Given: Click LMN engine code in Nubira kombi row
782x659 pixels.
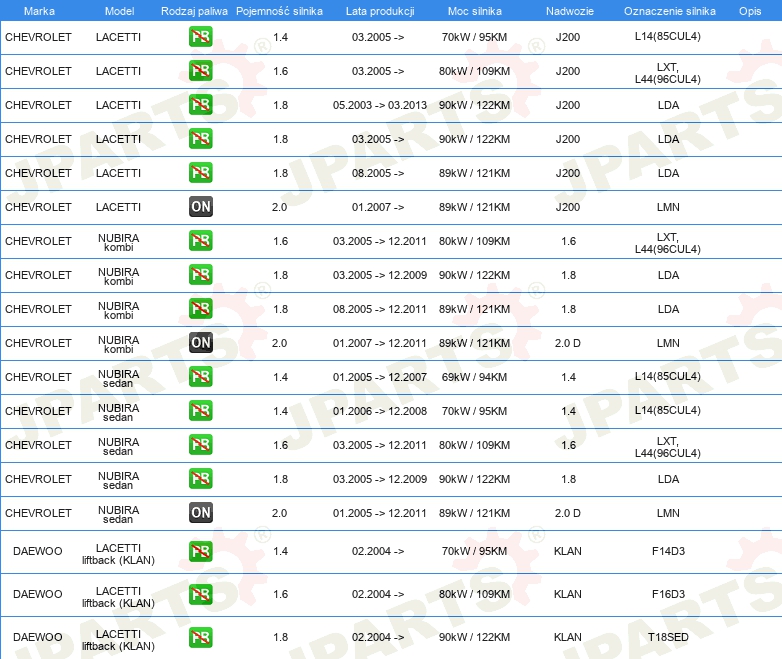Looking at the screenshot, I should click(668, 343).
